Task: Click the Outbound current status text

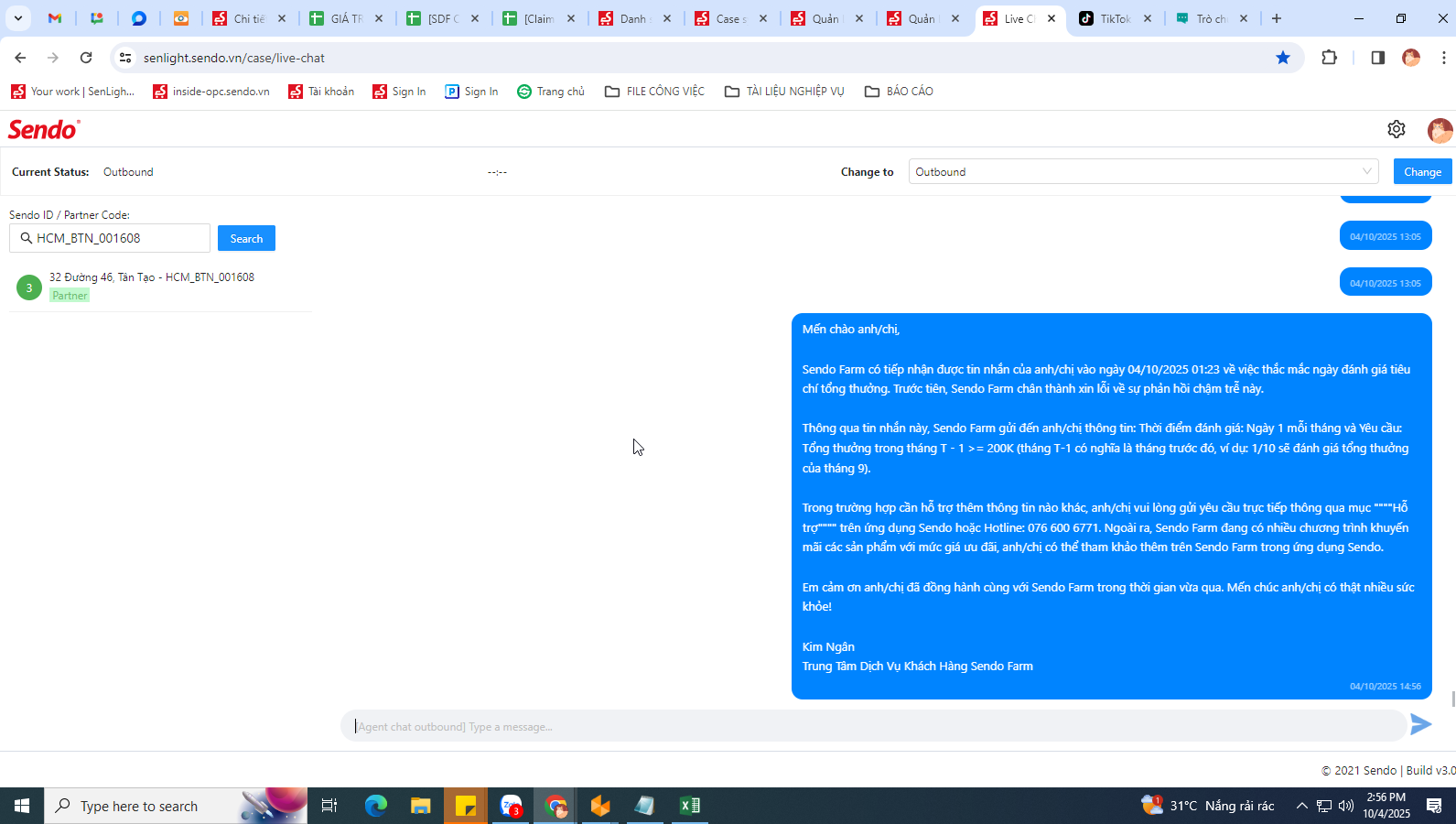Action: click(128, 171)
